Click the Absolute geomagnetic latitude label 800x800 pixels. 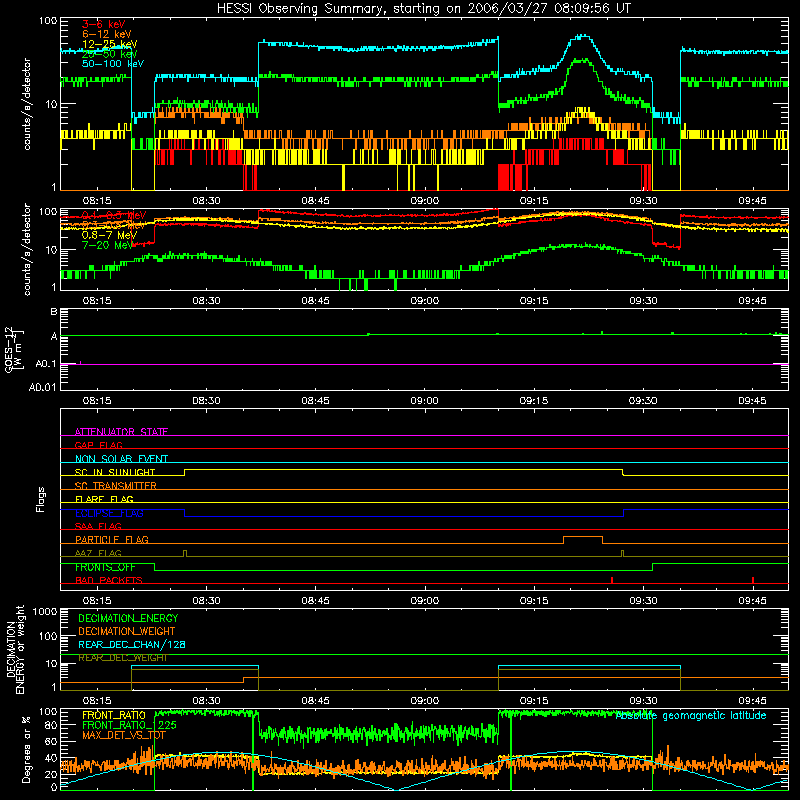click(x=691, y=715)
